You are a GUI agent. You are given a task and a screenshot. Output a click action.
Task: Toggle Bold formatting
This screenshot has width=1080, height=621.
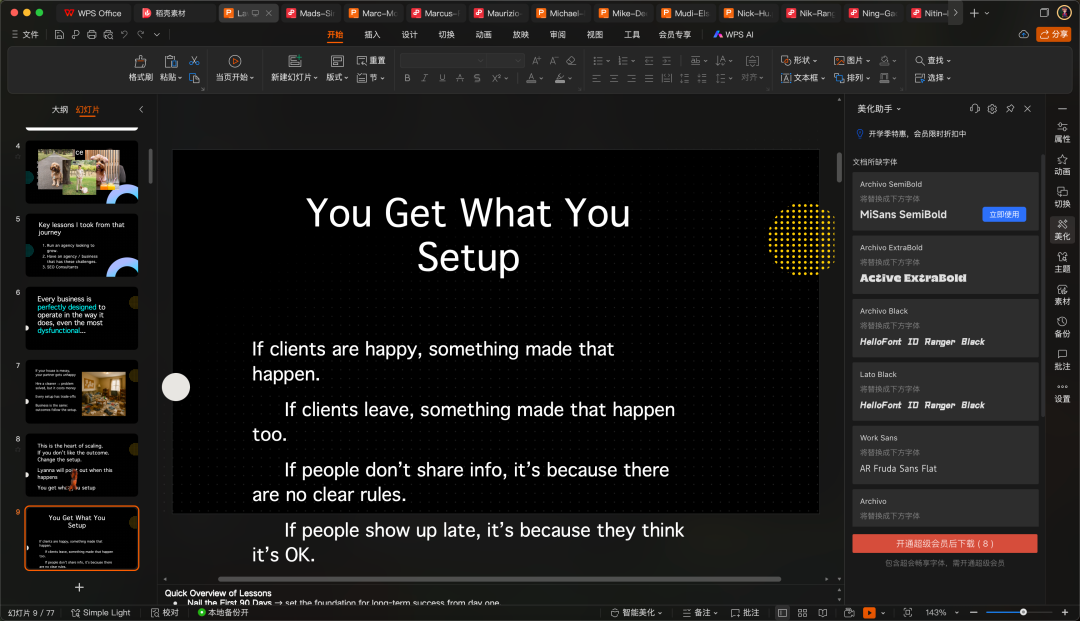[407, 78]
